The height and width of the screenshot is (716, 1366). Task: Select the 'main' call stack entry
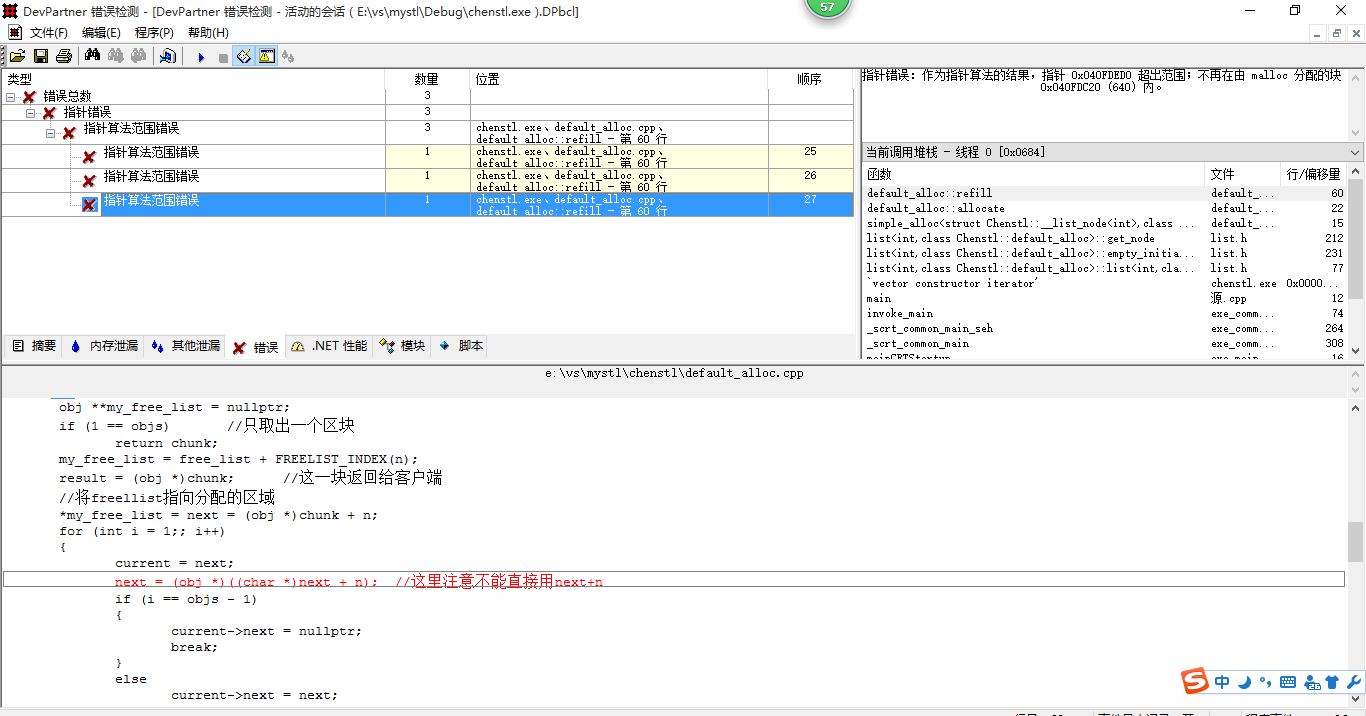point(1104,298)
